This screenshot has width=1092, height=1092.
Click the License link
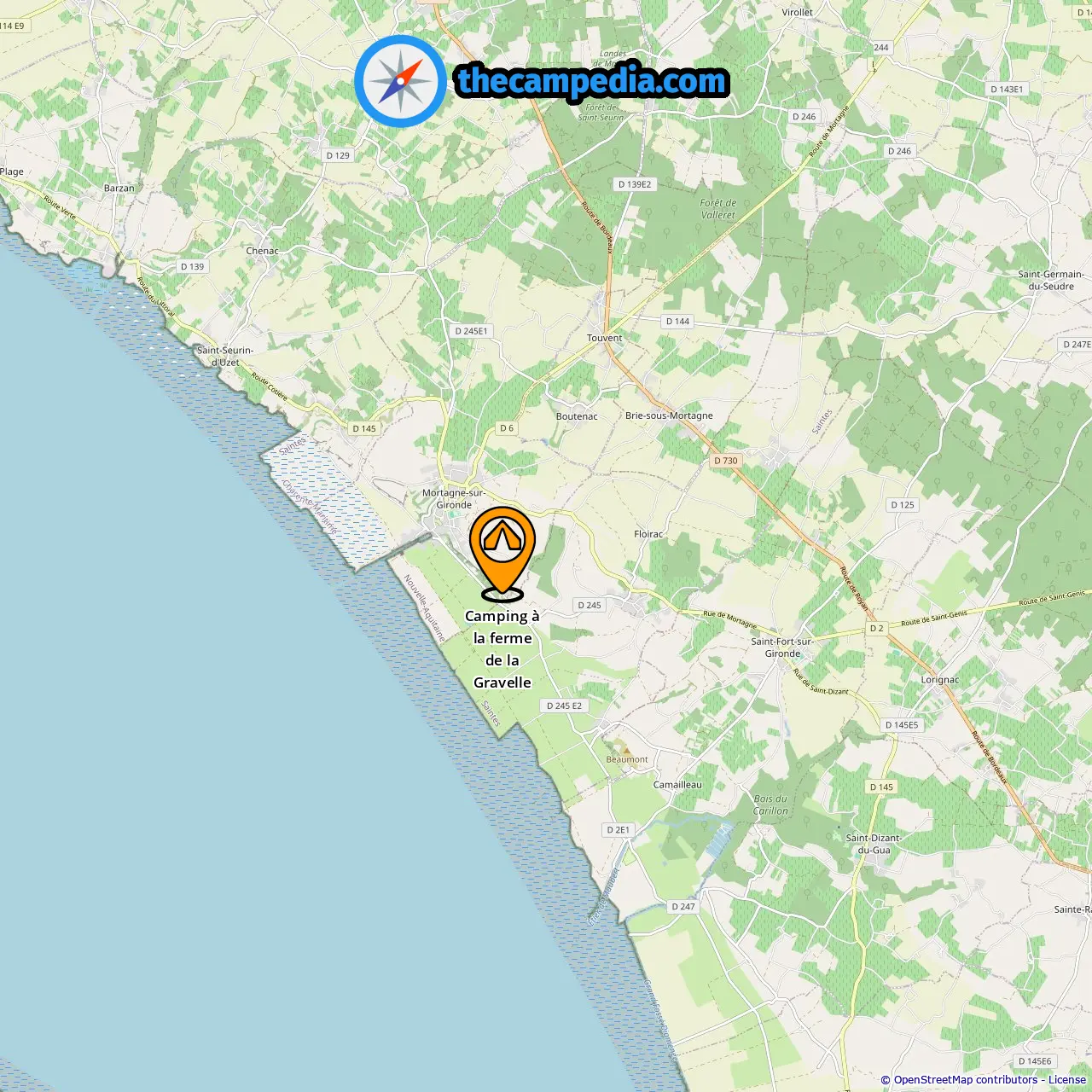click(x=1067, y=1079)
